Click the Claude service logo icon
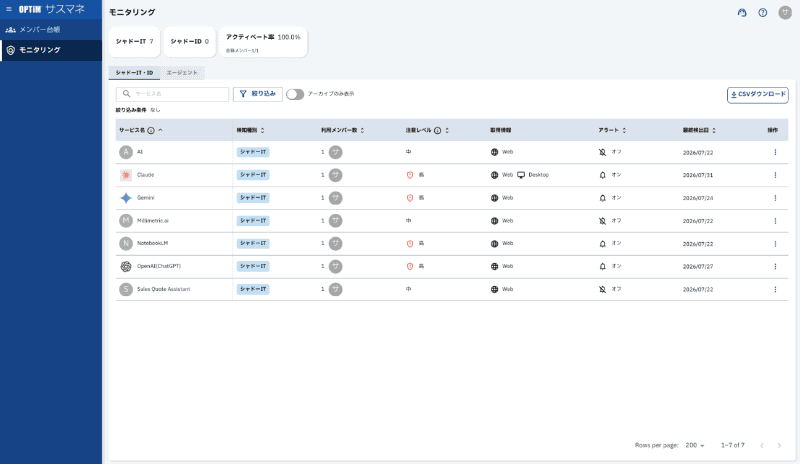Image resolution: width=800 pixels, height=464 pixels. (126, 175)
